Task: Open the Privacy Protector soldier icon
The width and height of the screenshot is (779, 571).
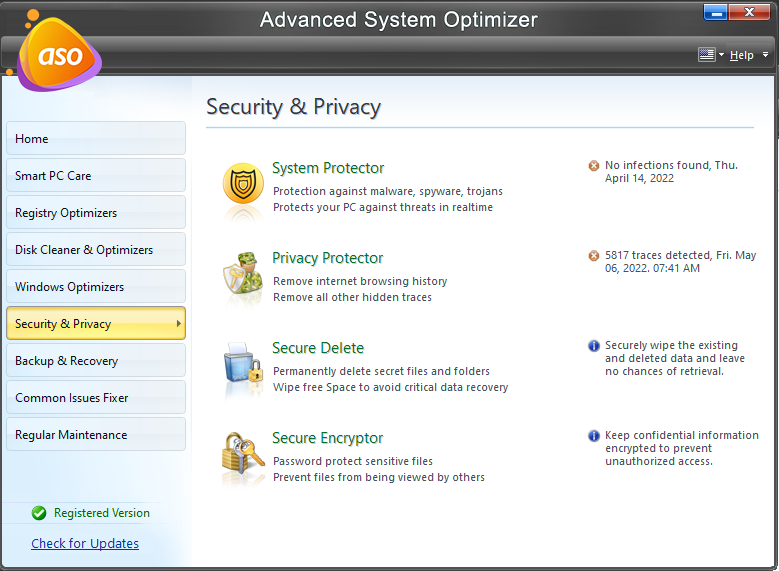Action: 243,273
